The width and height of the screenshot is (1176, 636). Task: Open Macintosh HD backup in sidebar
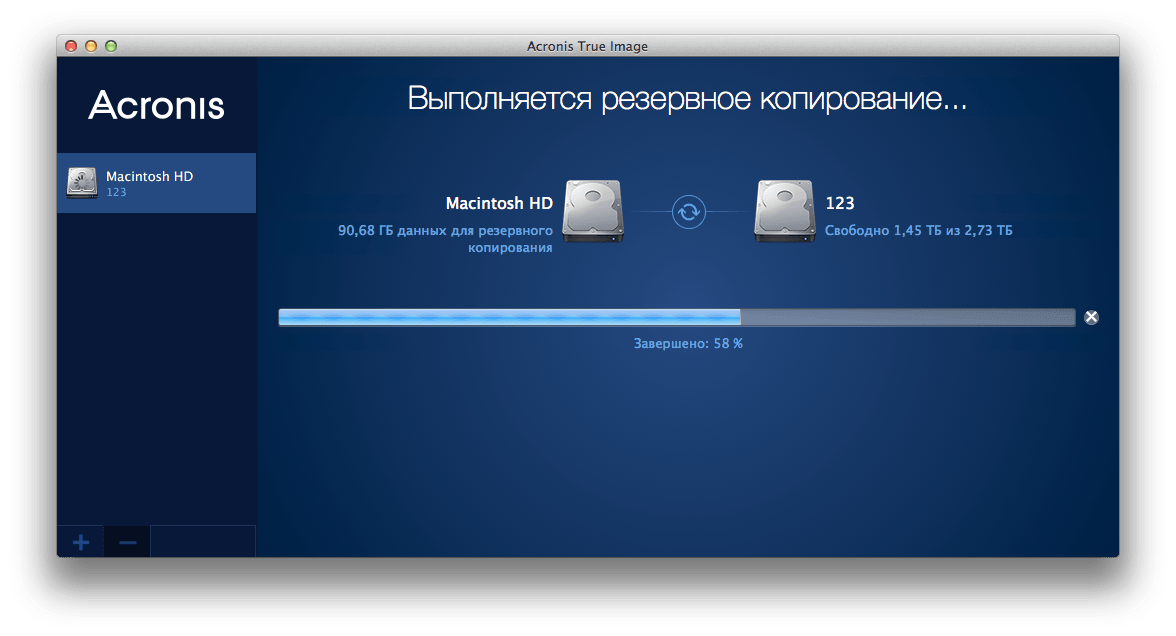pyautogui.click(x=156, y=183)
